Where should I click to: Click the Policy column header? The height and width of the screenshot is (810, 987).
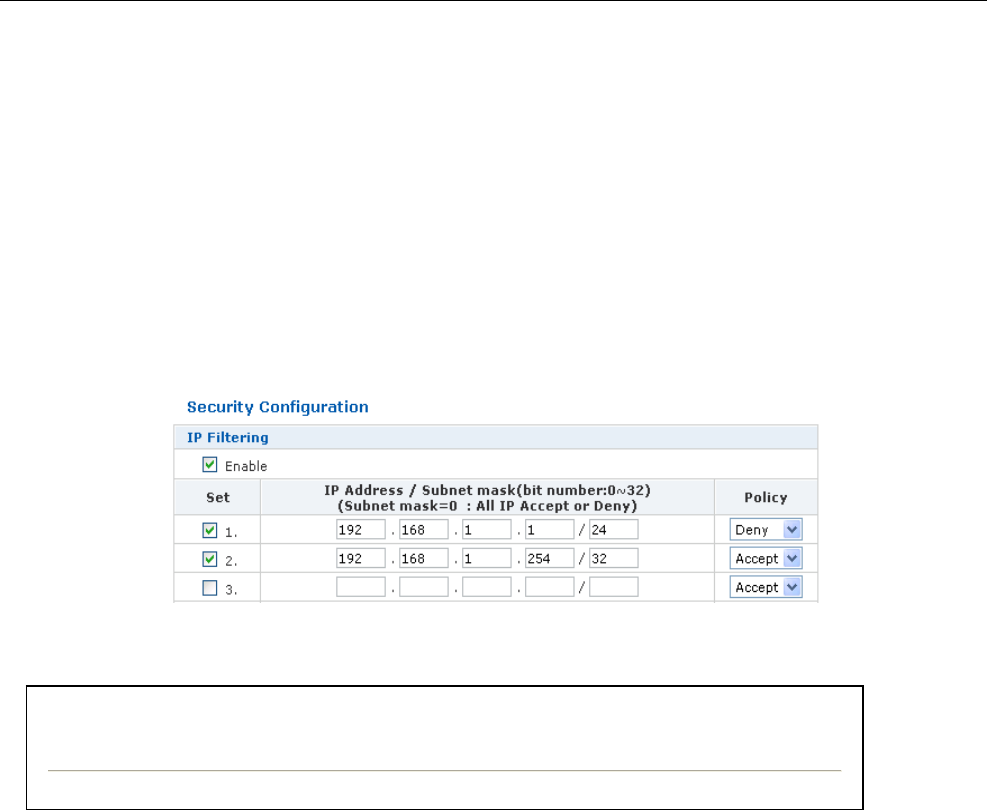coord(765,497)
